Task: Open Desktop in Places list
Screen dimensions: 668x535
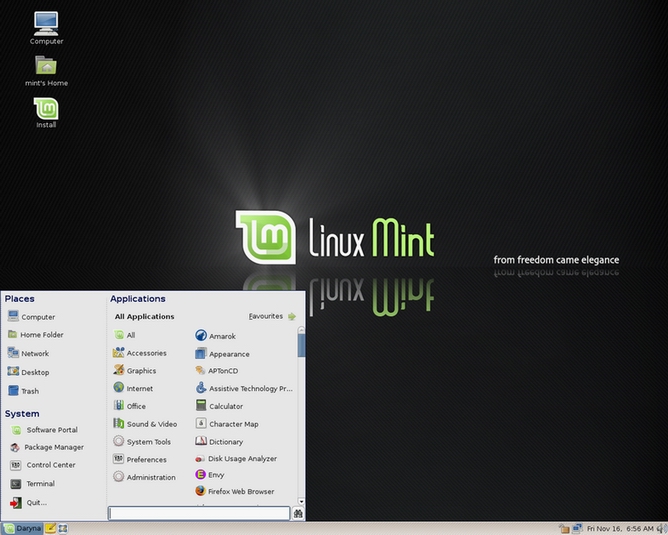Action: (28, 372)
